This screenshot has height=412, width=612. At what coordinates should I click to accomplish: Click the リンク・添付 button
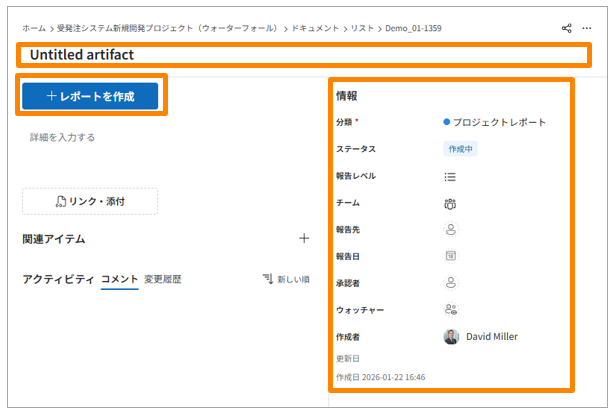[x=90, y=202]
